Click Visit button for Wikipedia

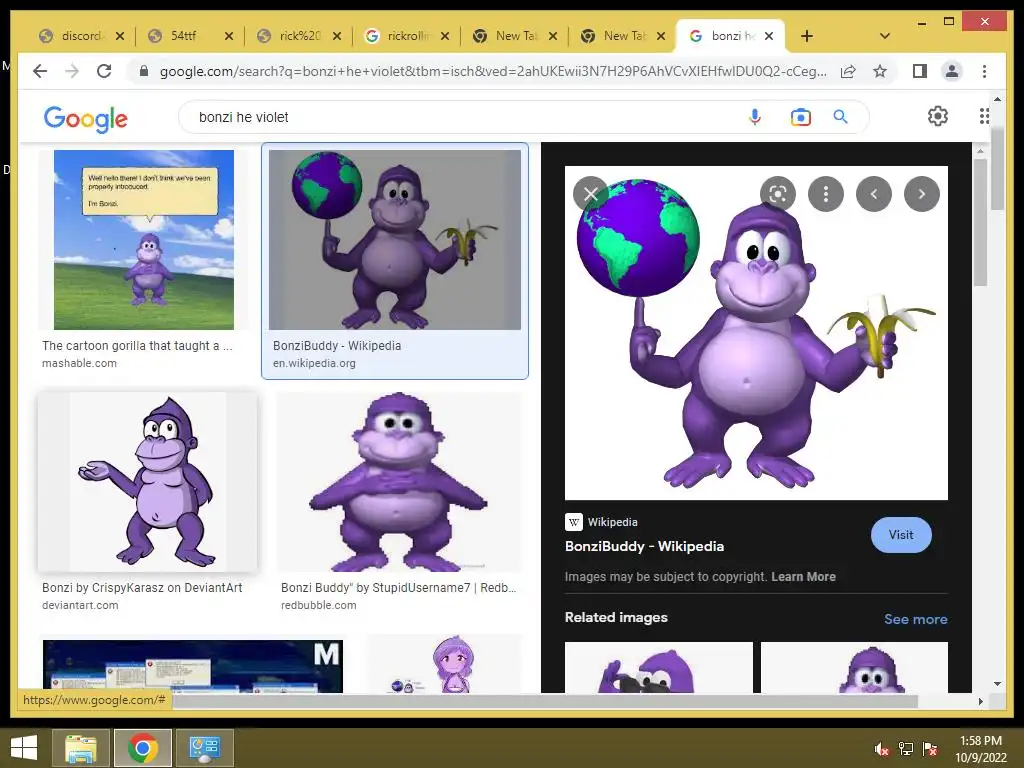click(x=901, y=535)
